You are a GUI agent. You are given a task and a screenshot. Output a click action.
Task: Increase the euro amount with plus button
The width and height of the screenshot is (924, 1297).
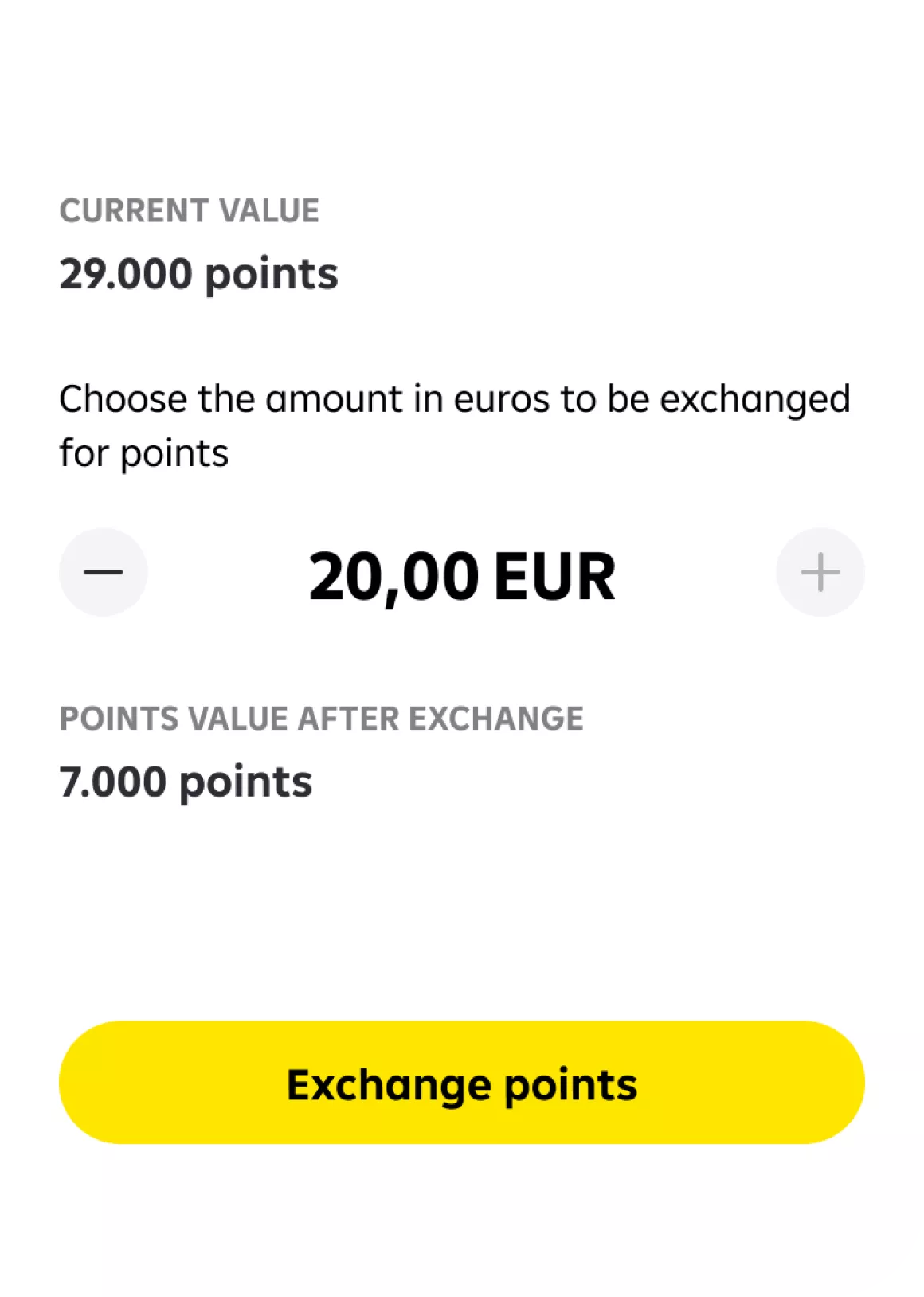pyautogui.click(x=820, y=572)
